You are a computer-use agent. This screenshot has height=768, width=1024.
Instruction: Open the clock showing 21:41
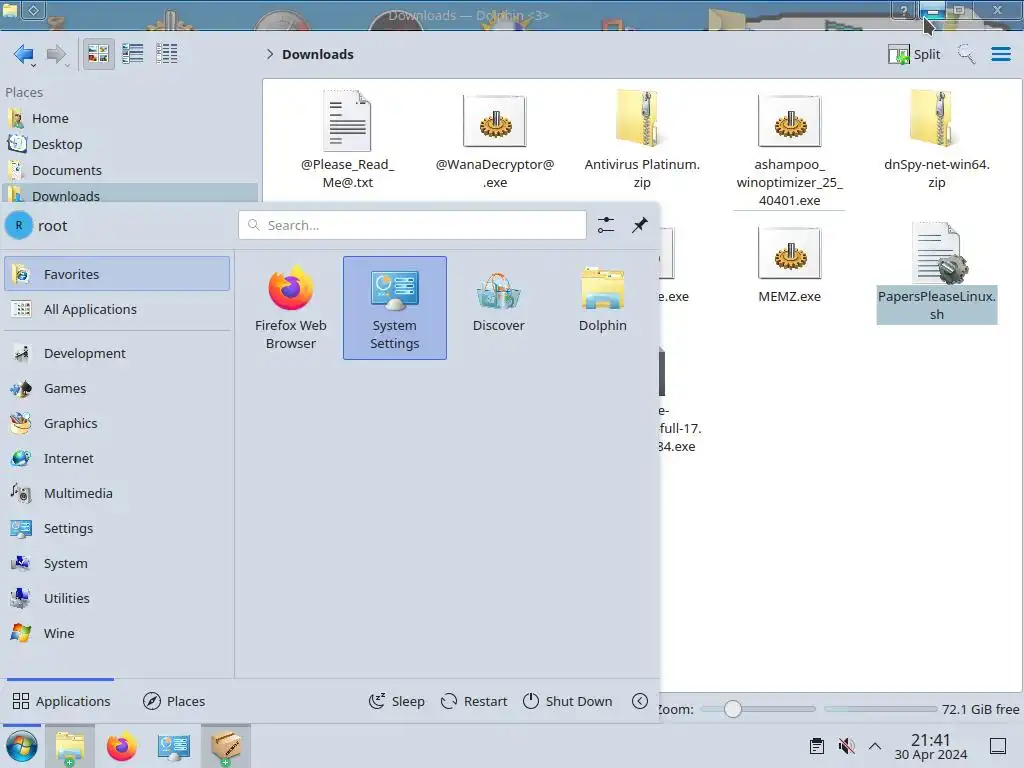click(931, 746)
